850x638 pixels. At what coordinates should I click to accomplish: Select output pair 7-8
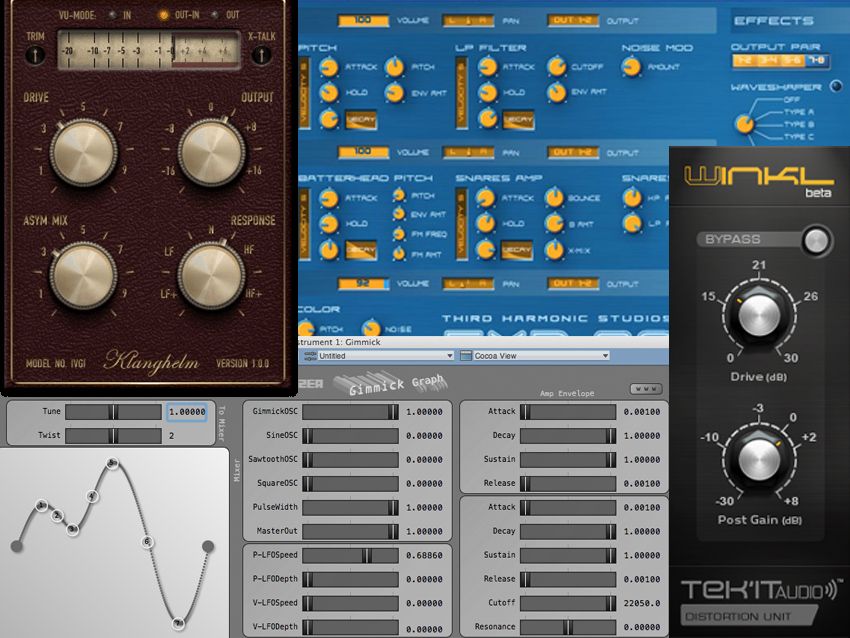[815, 61]
